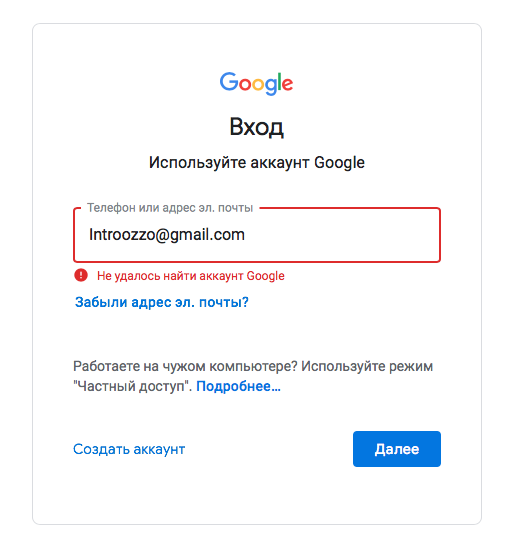The image size is (521, 543).
Task: Click the blue 'Далее' button
Action: coord(397,449)
